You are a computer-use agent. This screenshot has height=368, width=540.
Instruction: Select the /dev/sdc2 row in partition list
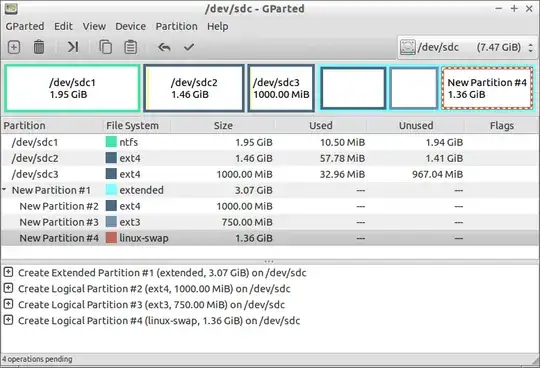(x=270, y=158)
